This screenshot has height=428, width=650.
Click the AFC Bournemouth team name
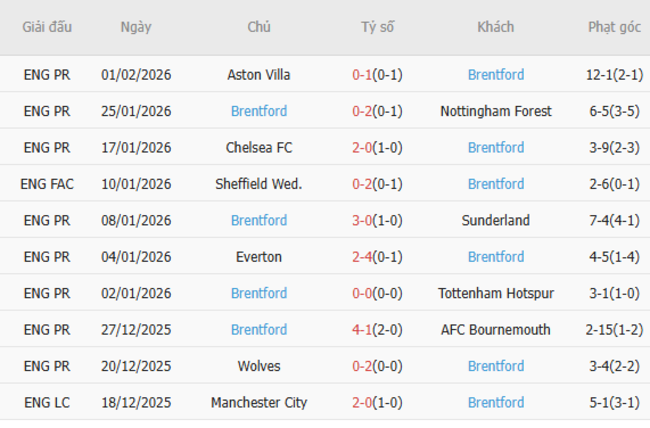[495, 330]
